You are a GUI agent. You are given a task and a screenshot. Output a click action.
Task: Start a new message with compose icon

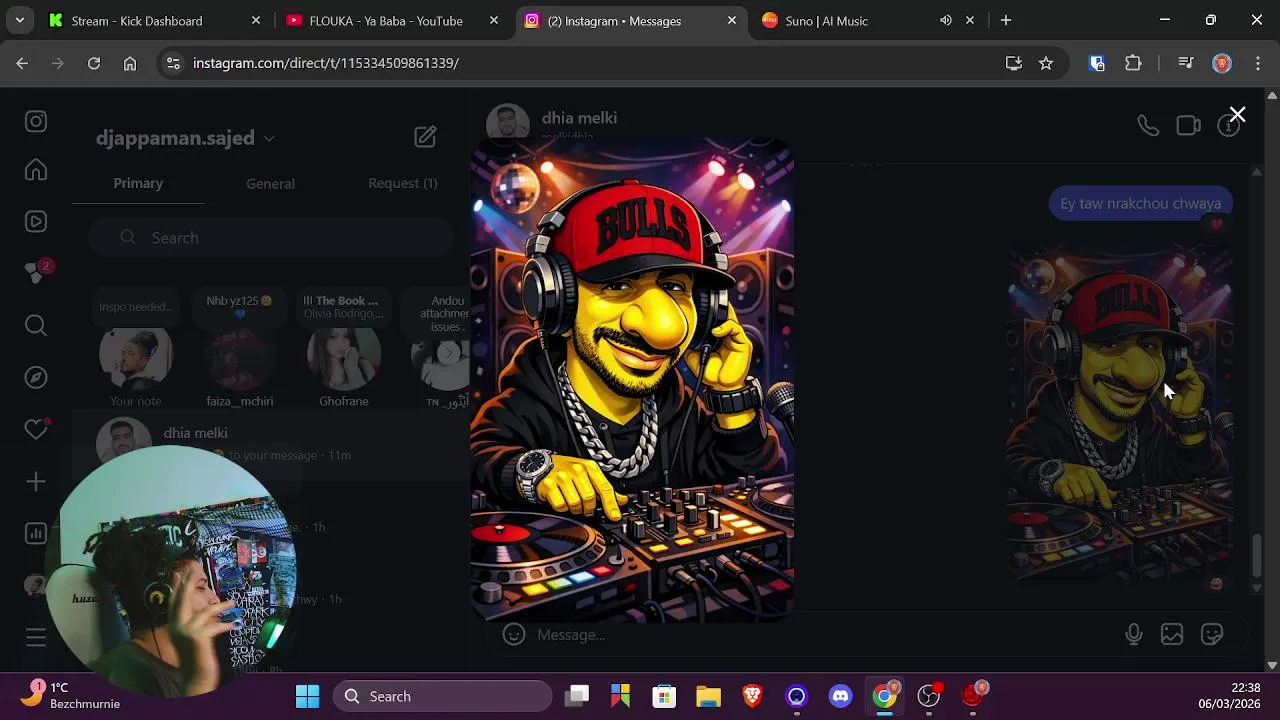click(x=425, y=137)
